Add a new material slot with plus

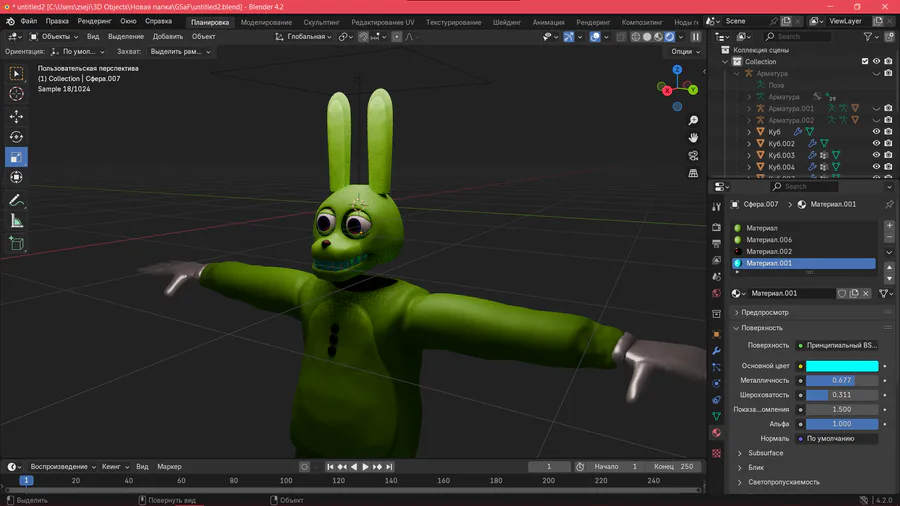(x=889, y=225)
